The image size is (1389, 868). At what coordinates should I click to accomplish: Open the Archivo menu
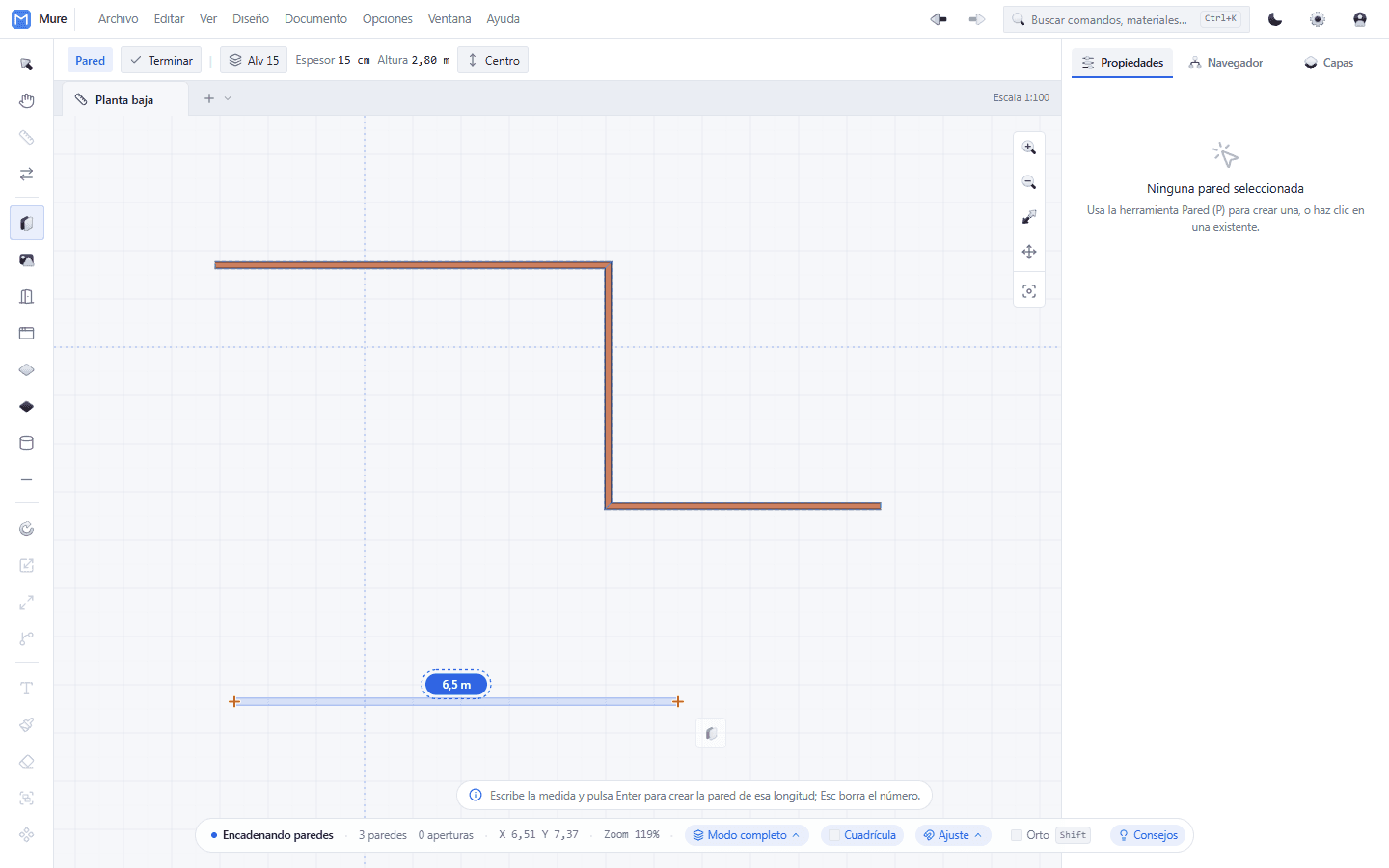tap(118, 19)
